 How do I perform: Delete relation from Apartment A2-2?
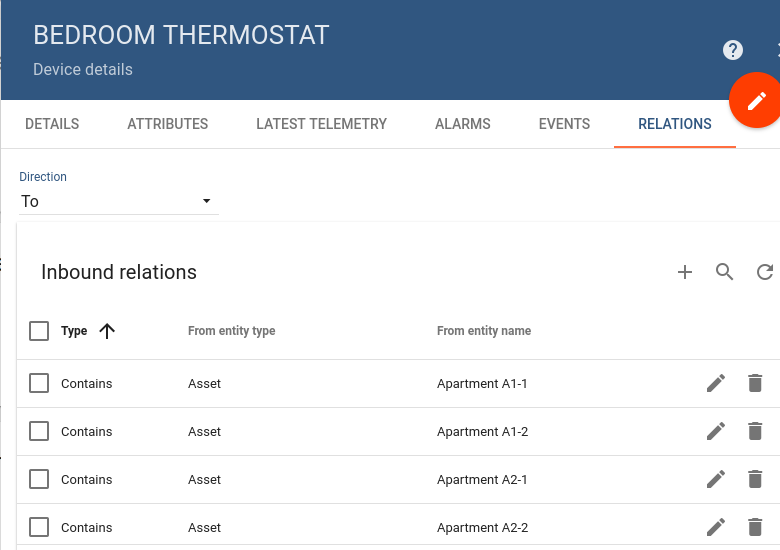coord(755,527)
